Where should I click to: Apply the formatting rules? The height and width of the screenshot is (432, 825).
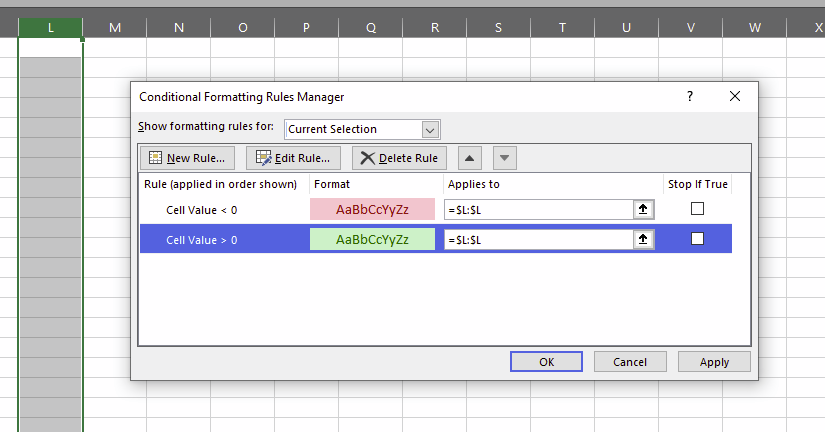[714, 362]
